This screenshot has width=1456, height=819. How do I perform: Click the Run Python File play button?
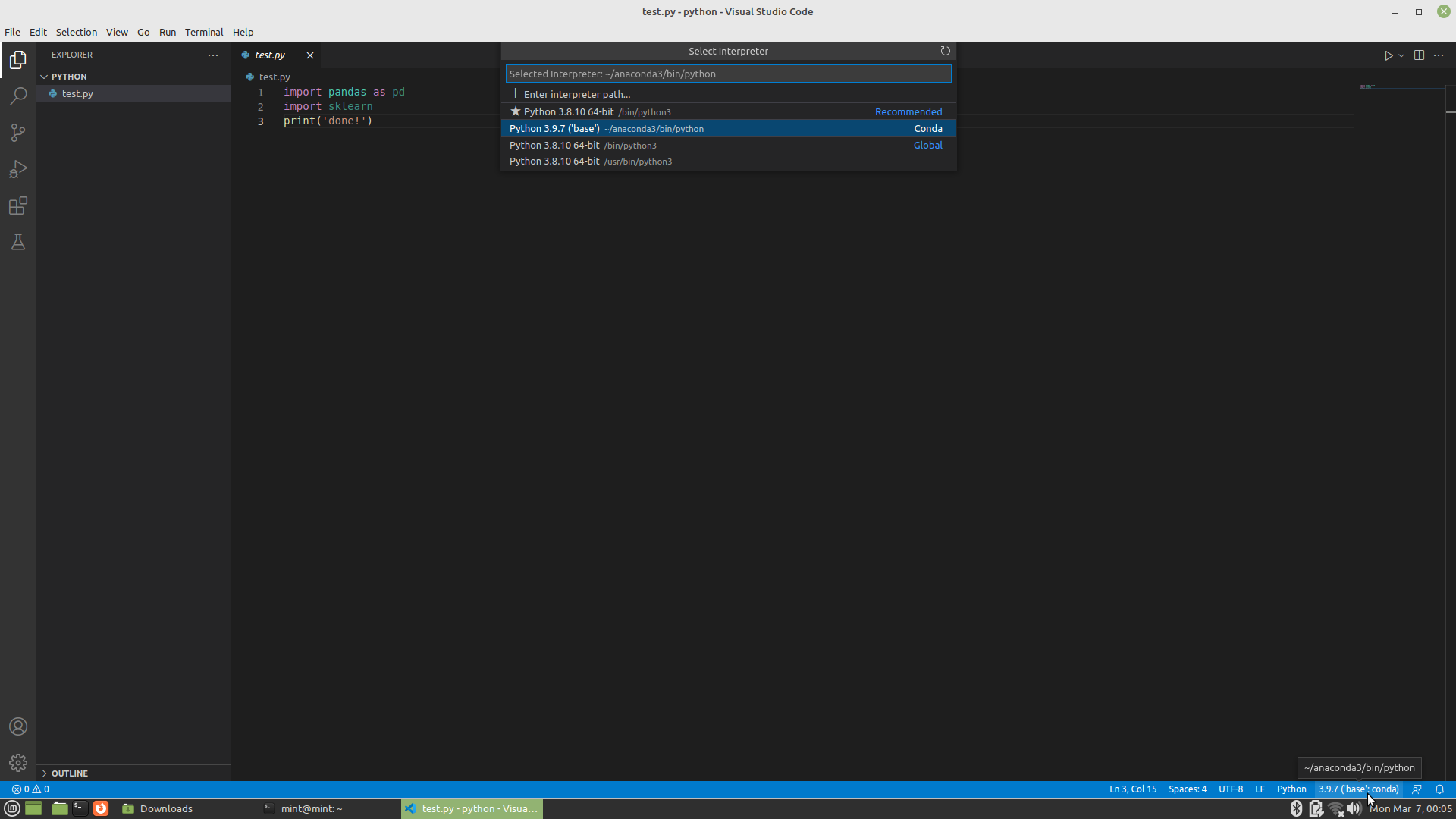1388,55
